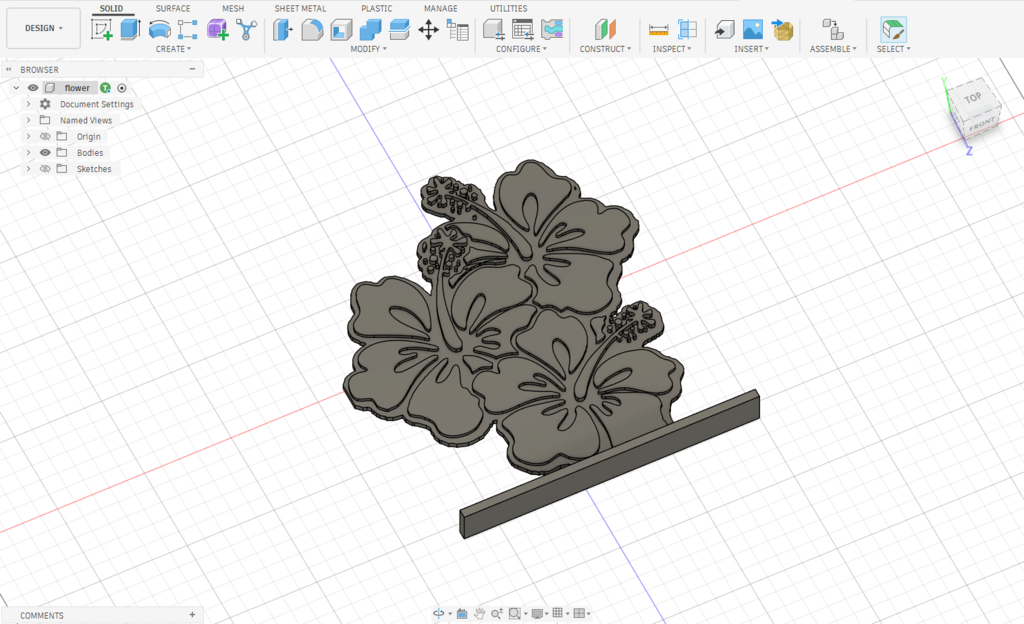Open the Inspect dropdown menu

point(671,49)
